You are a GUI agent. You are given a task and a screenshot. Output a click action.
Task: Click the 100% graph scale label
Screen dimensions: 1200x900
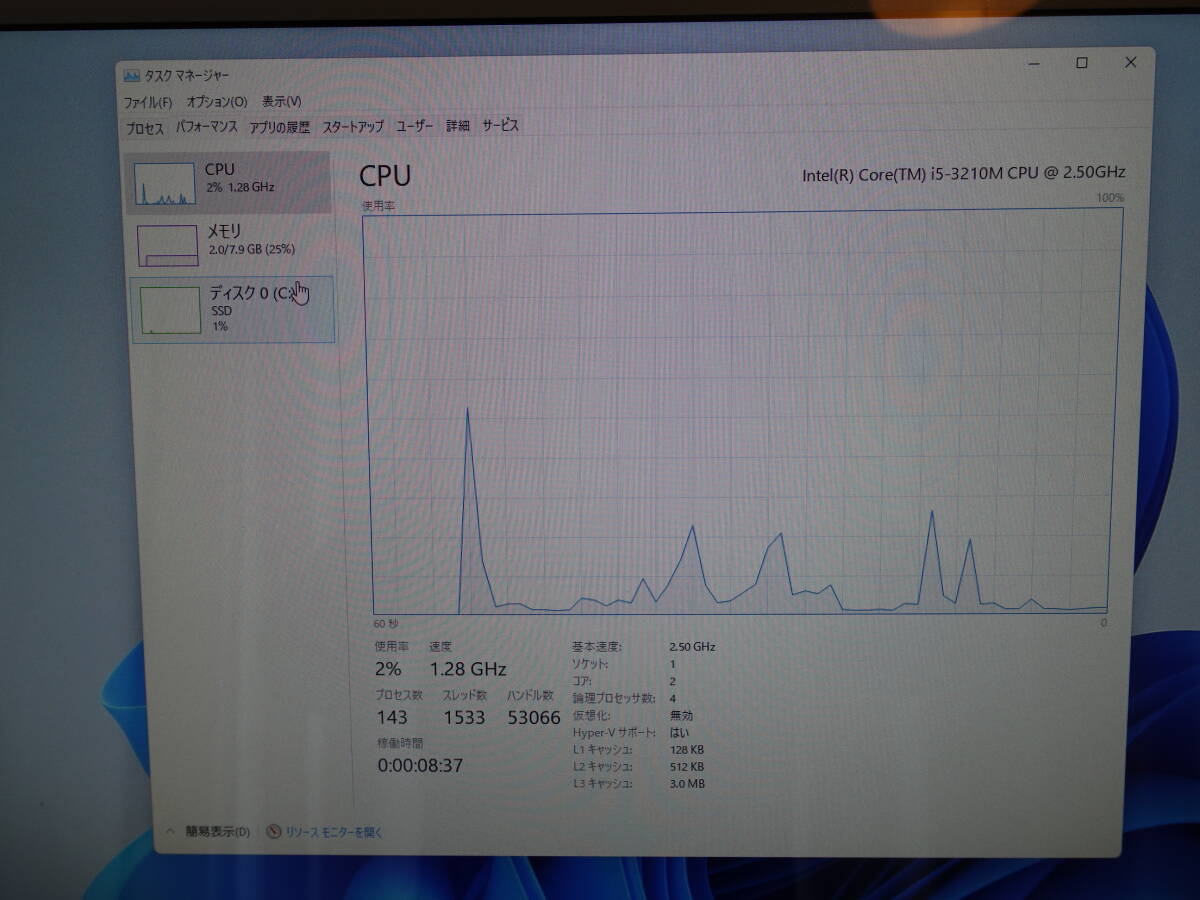1110,198
